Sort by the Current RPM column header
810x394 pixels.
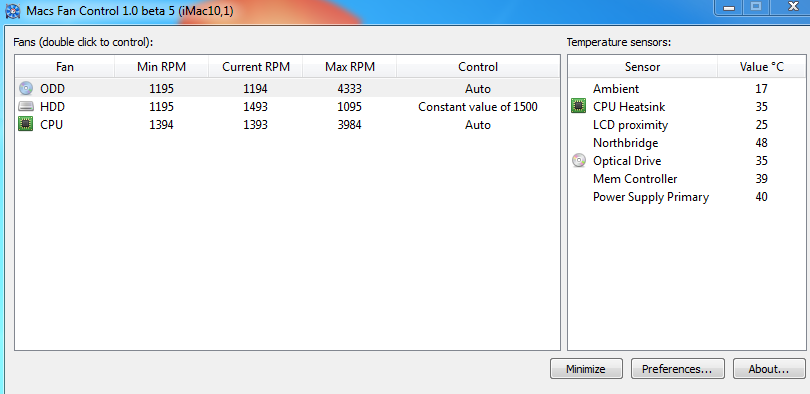256,67
